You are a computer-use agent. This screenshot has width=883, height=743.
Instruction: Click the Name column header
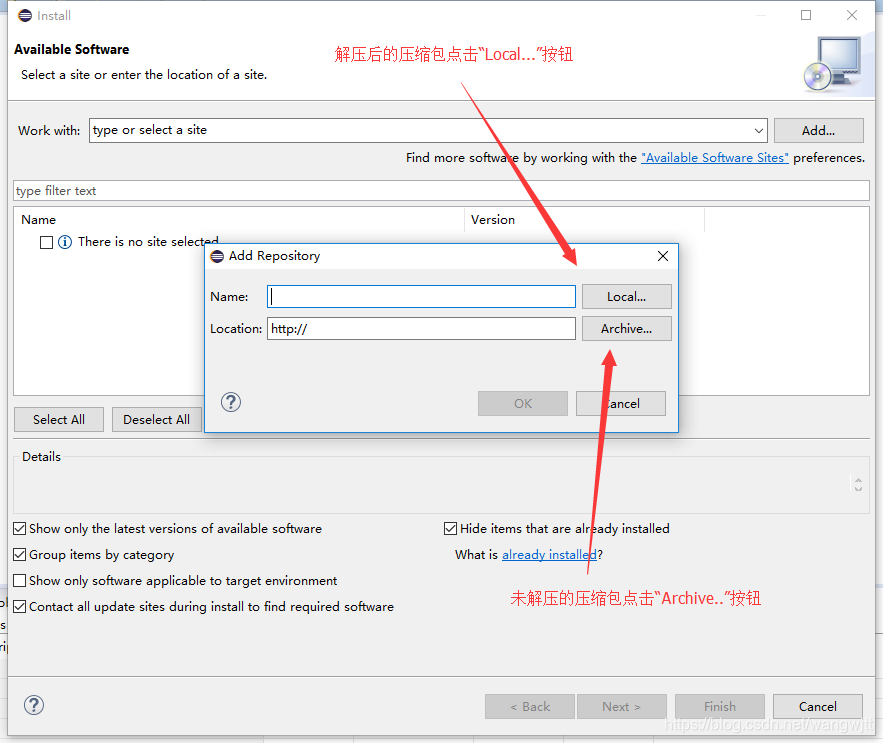click(x=239, y=220)
